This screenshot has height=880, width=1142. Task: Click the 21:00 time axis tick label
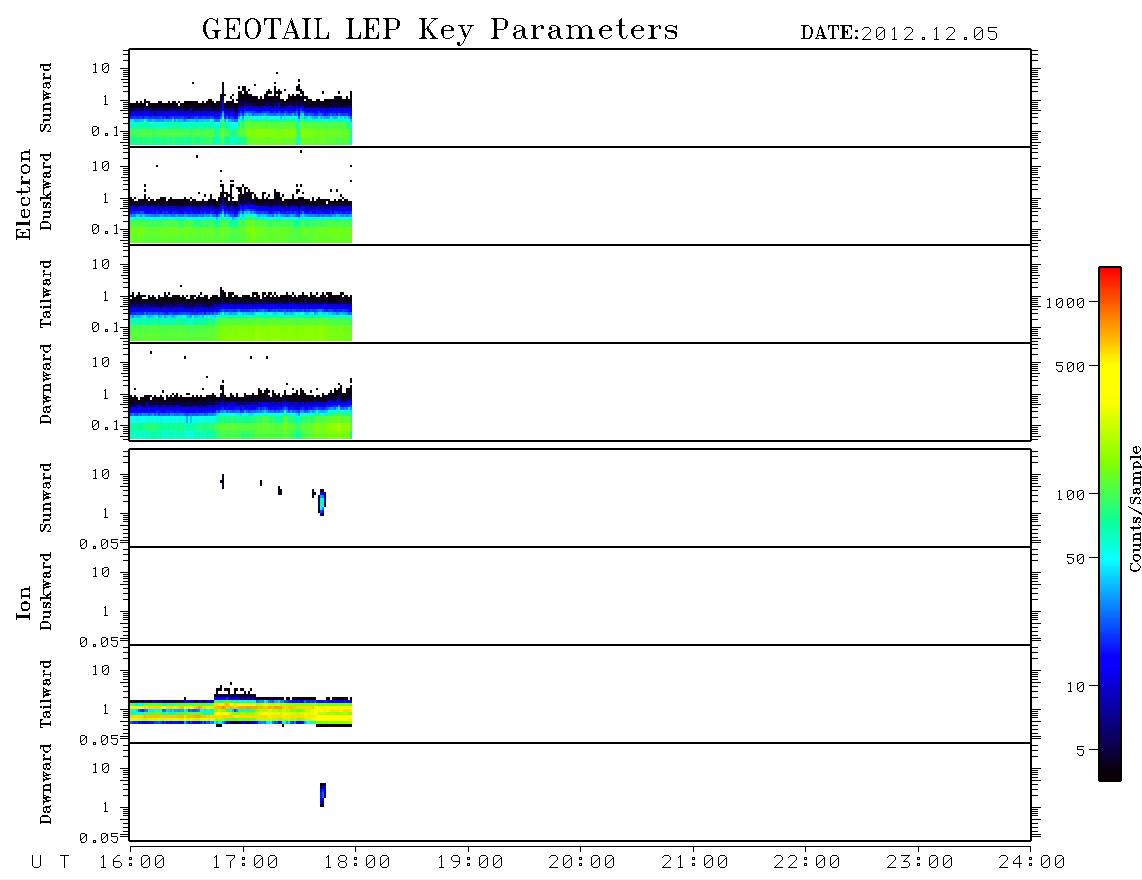coord(695,863)
